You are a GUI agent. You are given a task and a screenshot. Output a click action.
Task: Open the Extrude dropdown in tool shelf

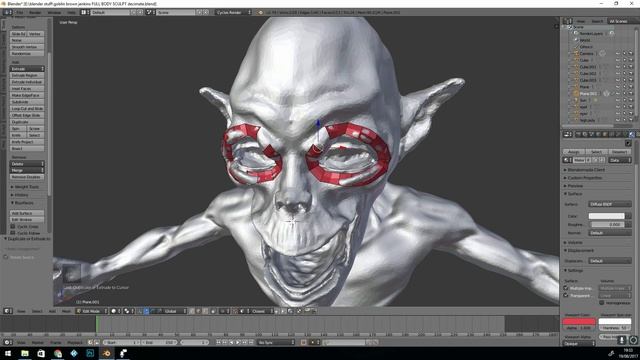pos(27,69)
